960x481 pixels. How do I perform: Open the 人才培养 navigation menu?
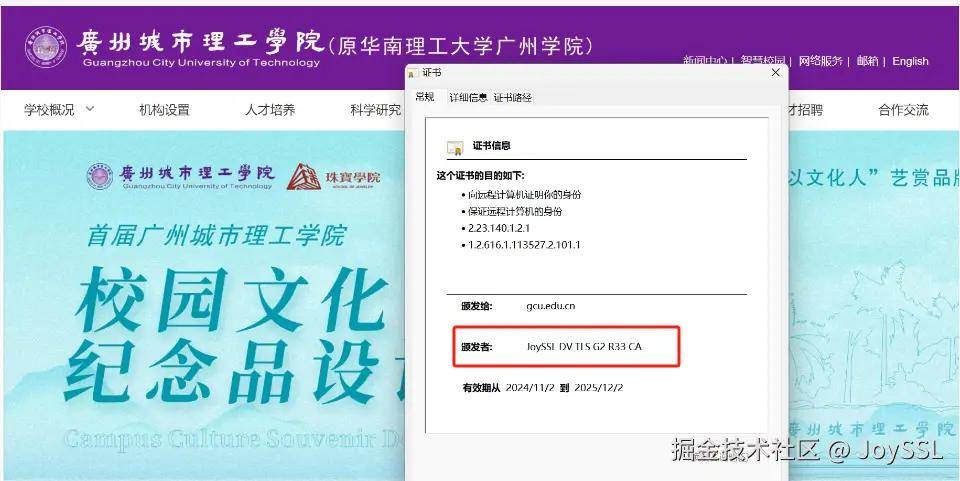tap(270, 110)
